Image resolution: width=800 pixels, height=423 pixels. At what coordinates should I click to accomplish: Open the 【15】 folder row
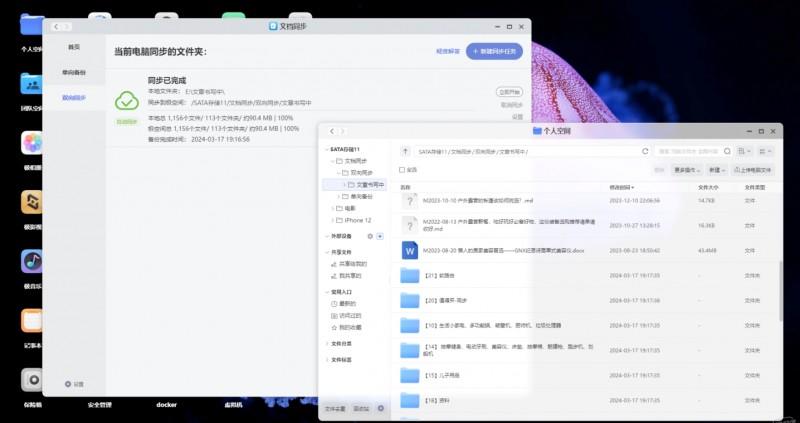tap(587, 376)
